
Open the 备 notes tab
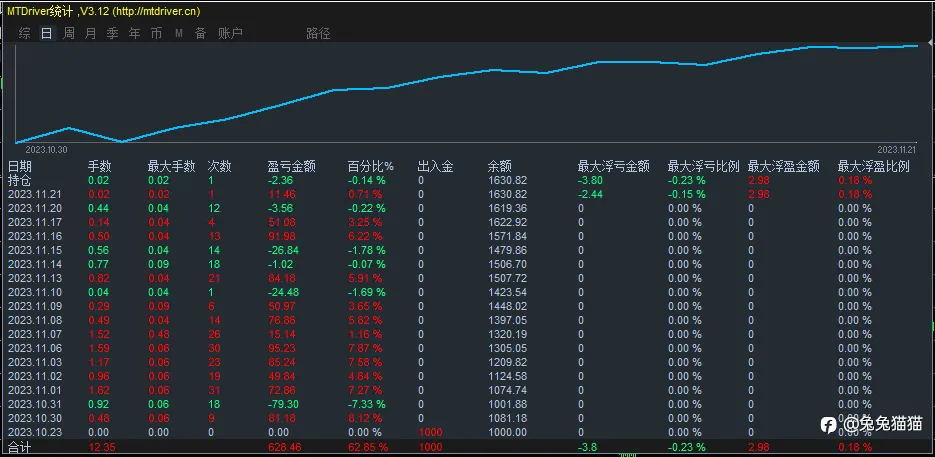[200, 33]
